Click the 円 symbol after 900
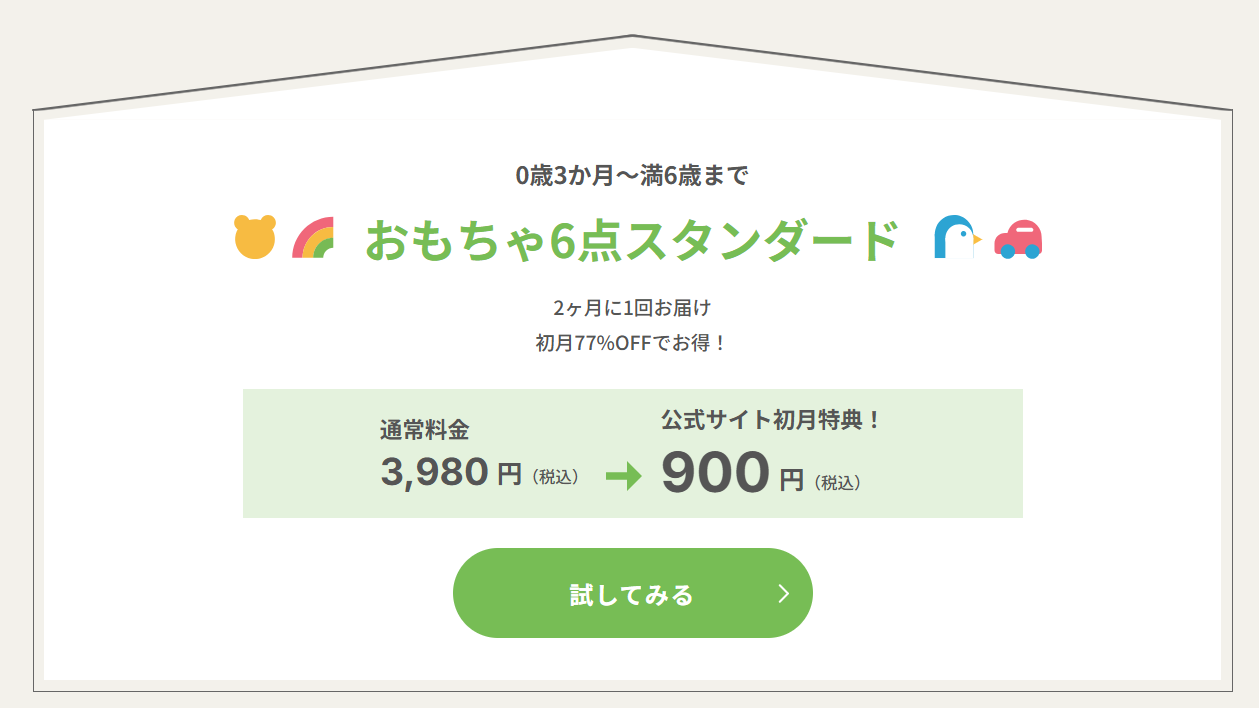 (x=791, y=480)
